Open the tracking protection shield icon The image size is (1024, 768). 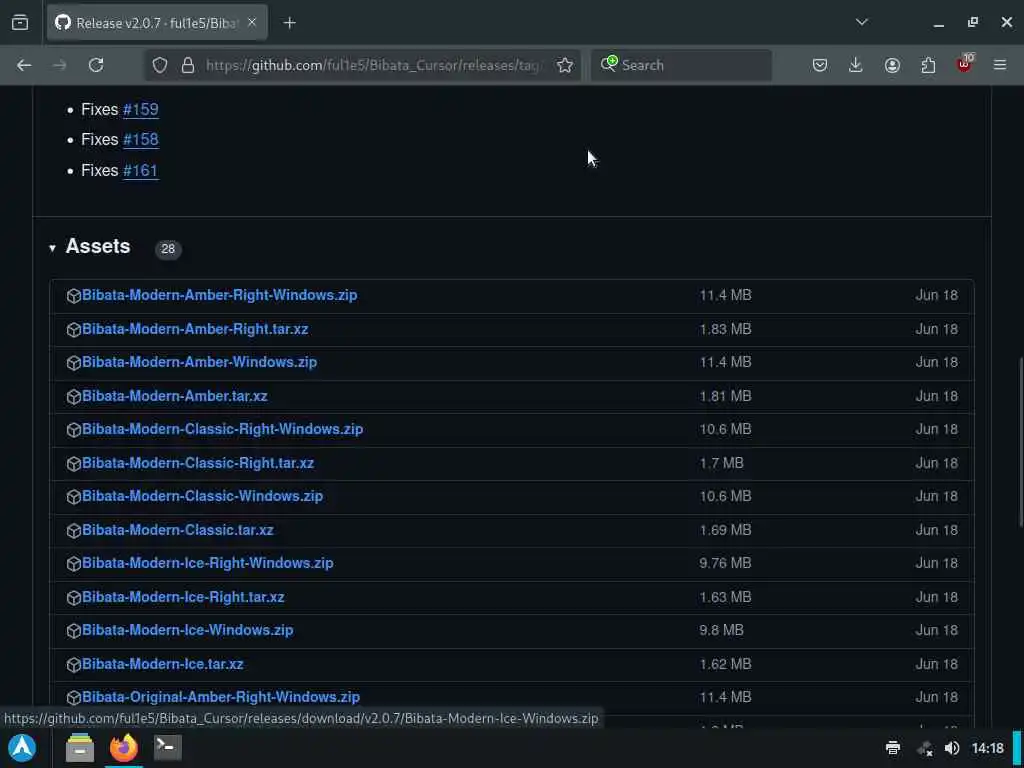coord(160,65)
